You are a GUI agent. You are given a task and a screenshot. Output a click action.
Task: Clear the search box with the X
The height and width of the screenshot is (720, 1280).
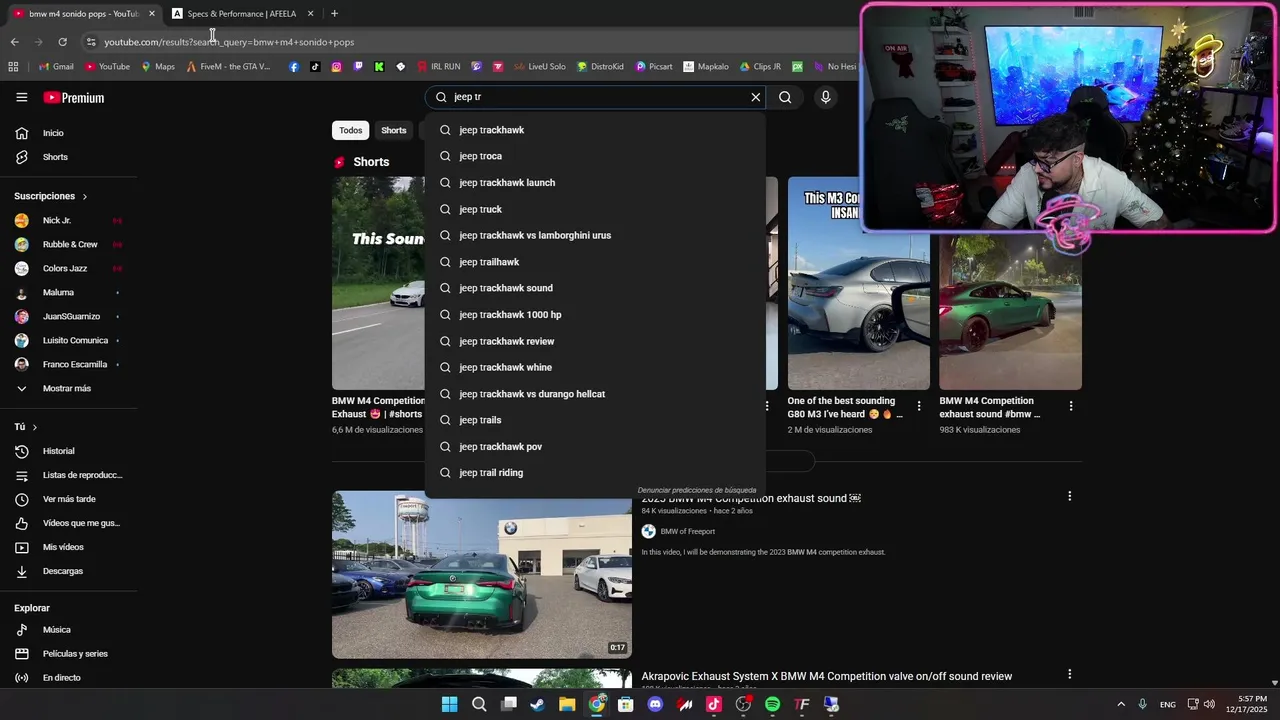click(x=756, y=97)
